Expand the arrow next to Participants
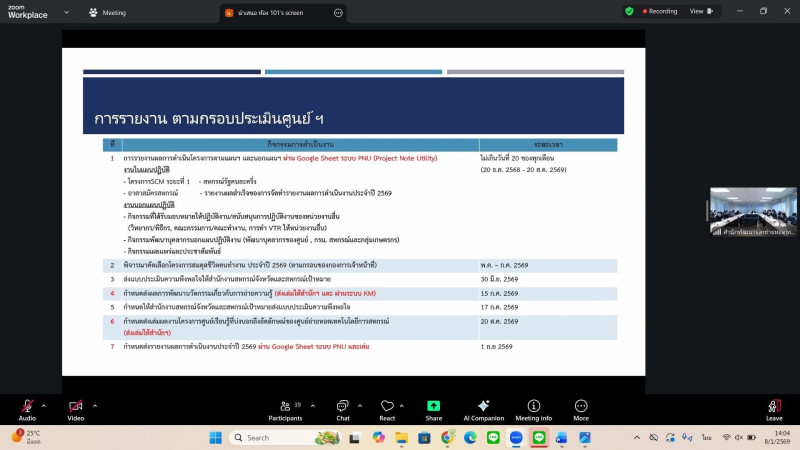 (312, 405)
